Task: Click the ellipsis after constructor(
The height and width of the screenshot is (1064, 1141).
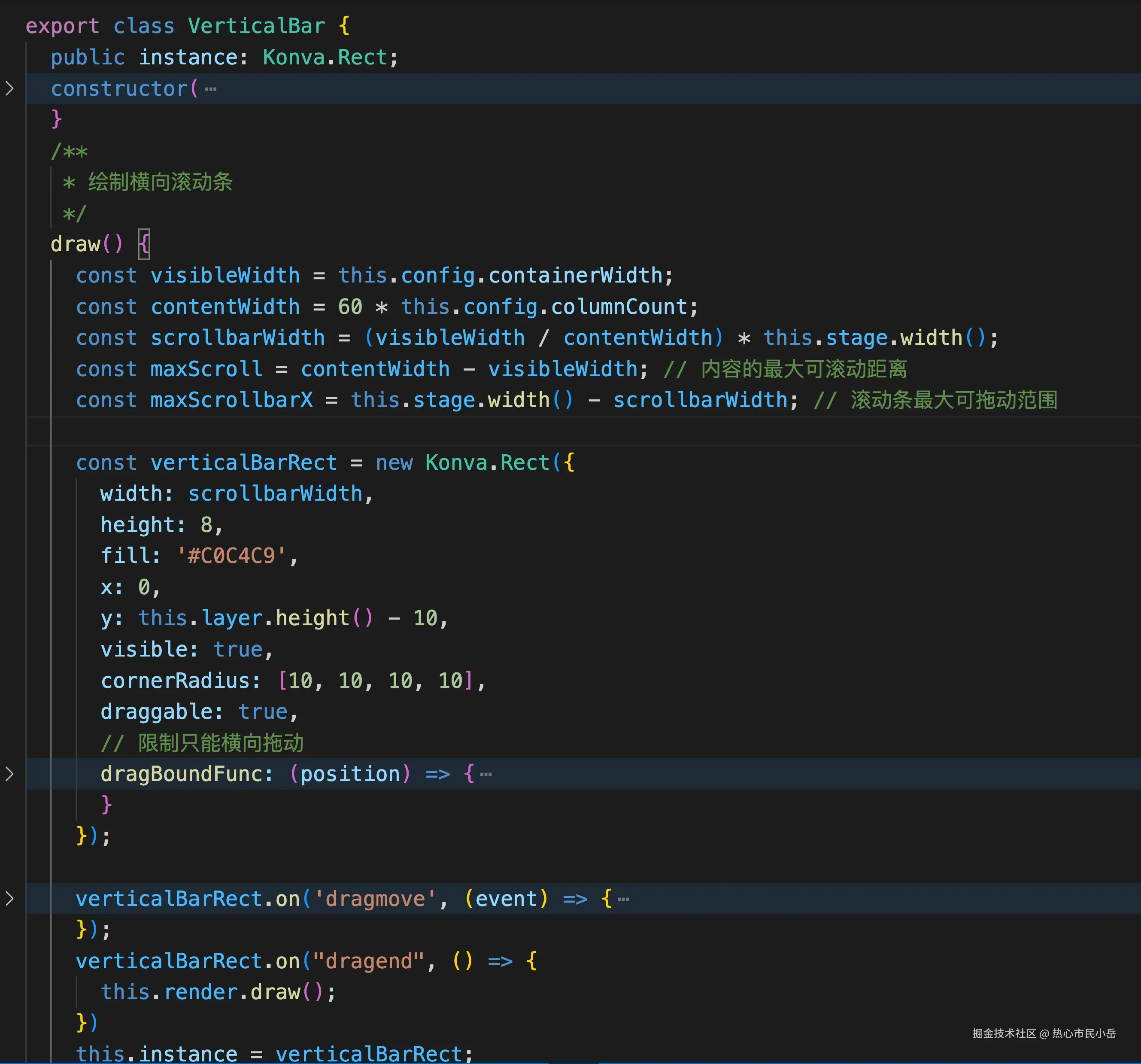Action: 211,89
